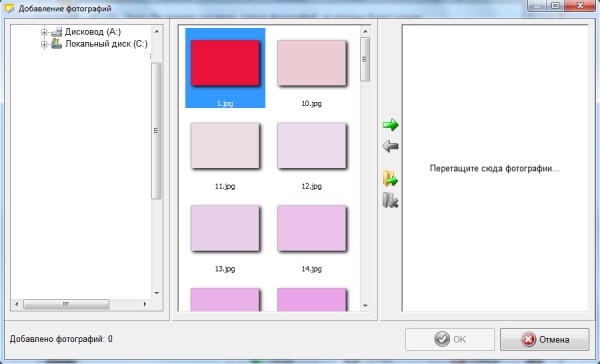
Task: Click folder tree scroll-up arrow
Action: [x=157, y=31]
